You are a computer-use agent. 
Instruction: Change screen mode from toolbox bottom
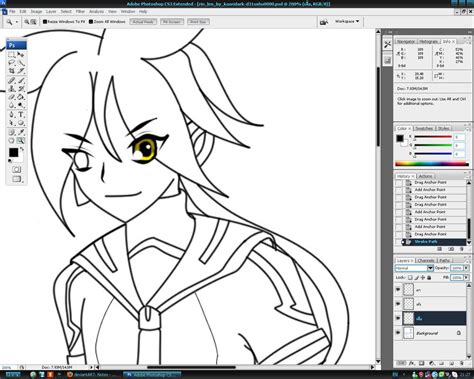tap(16, 179)
